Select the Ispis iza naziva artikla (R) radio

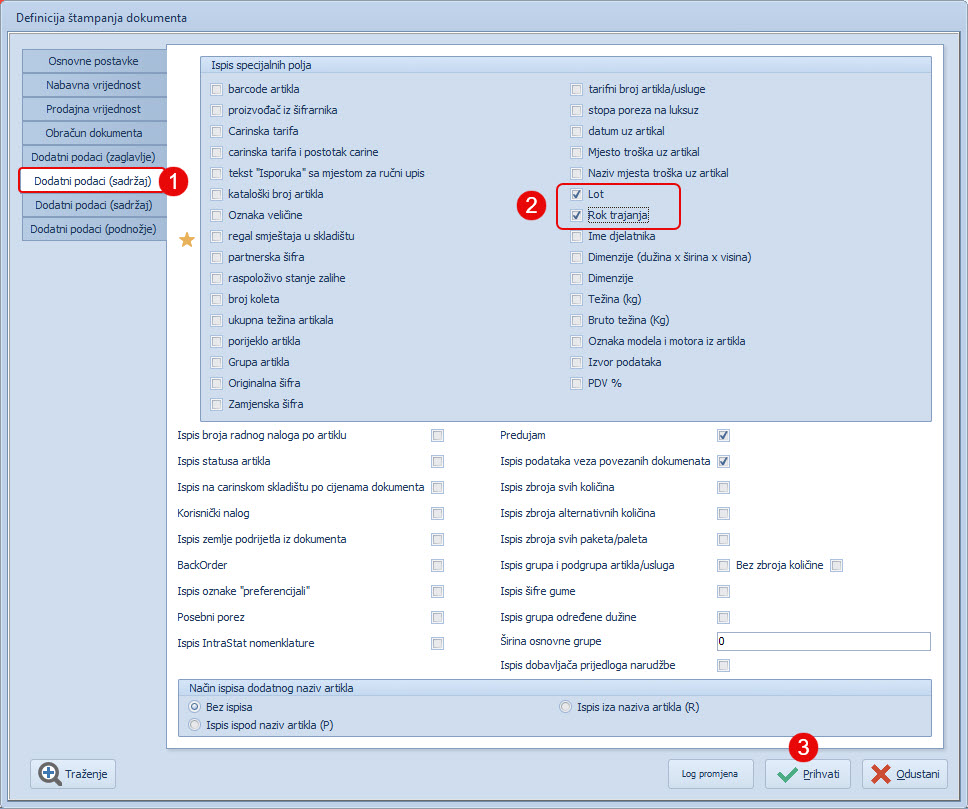coord(567,707)
